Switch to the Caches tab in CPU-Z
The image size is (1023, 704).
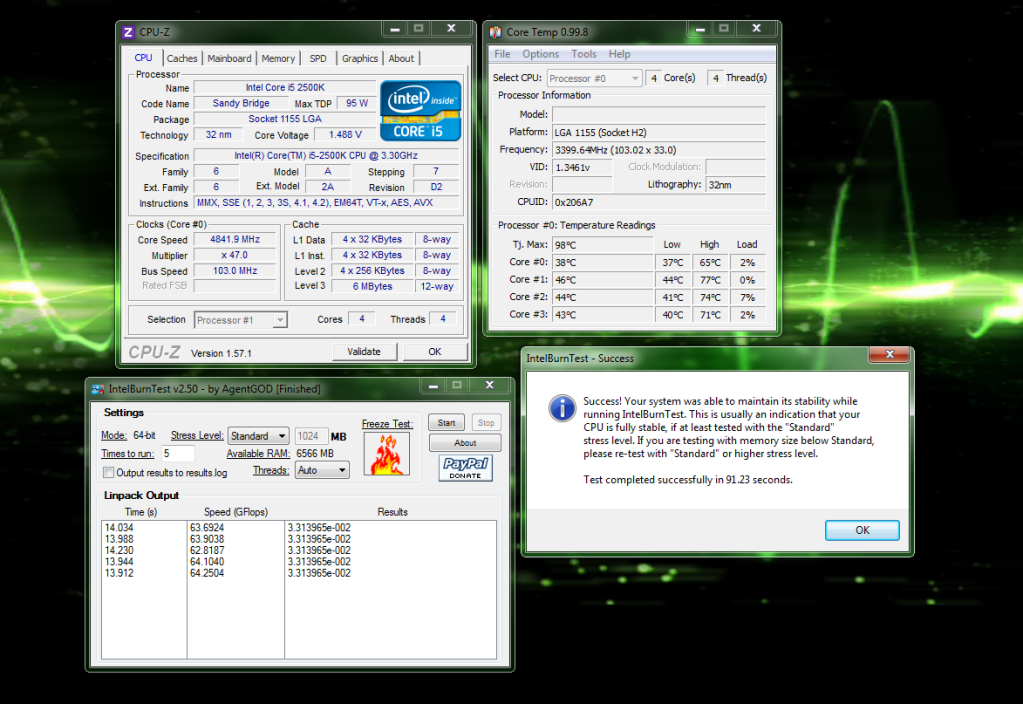click(x=181, y=59)
